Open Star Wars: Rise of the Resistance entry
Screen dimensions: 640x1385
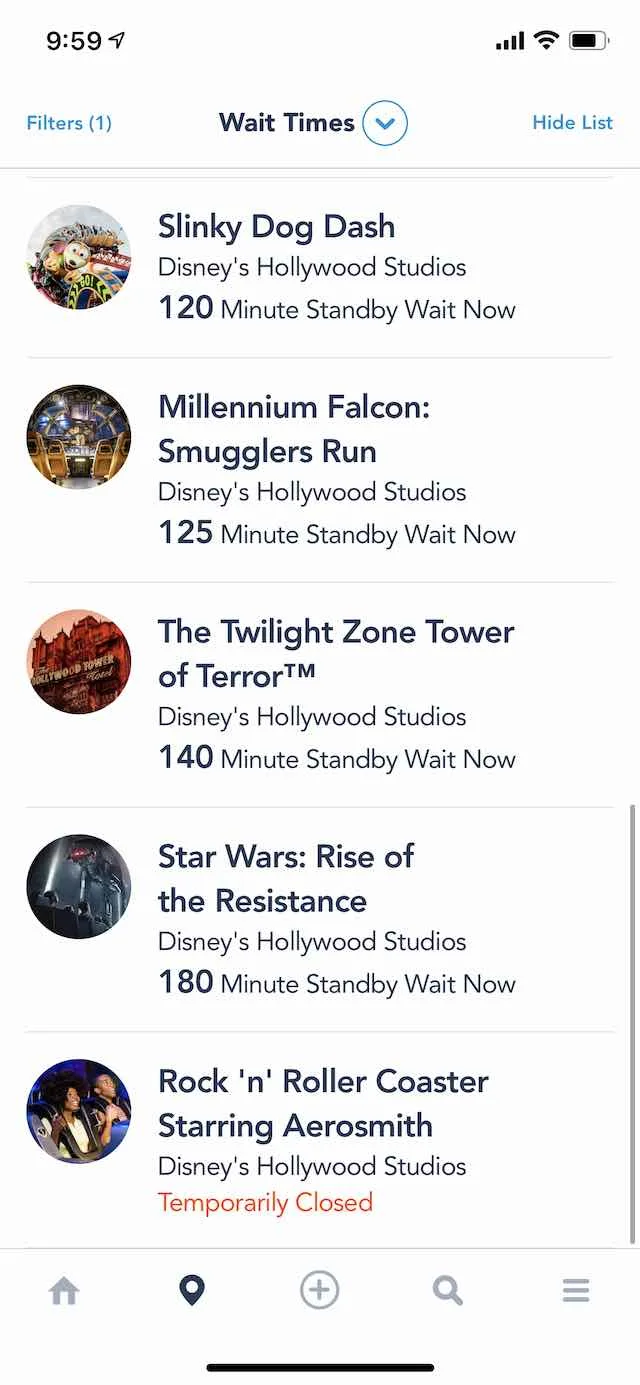[320, 920]
